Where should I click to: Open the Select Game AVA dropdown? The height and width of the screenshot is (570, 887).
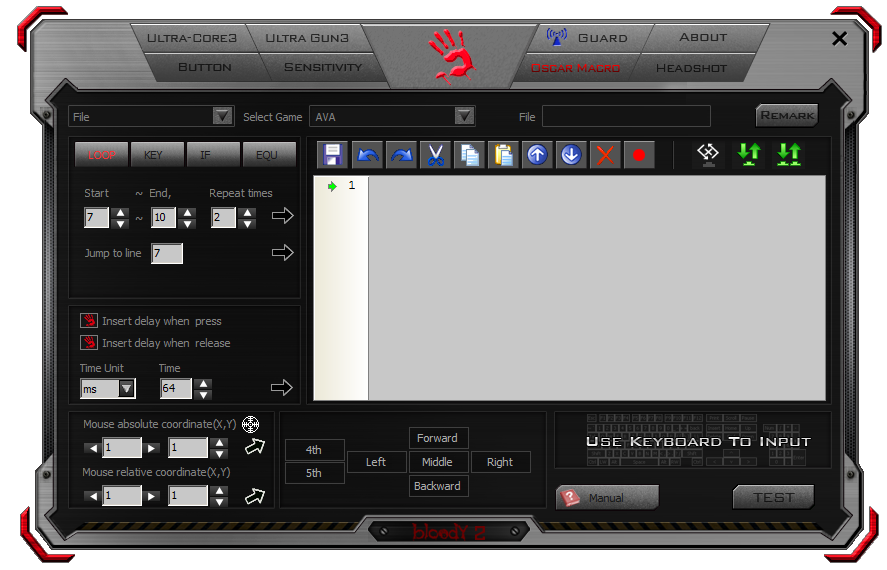point(464,116)
